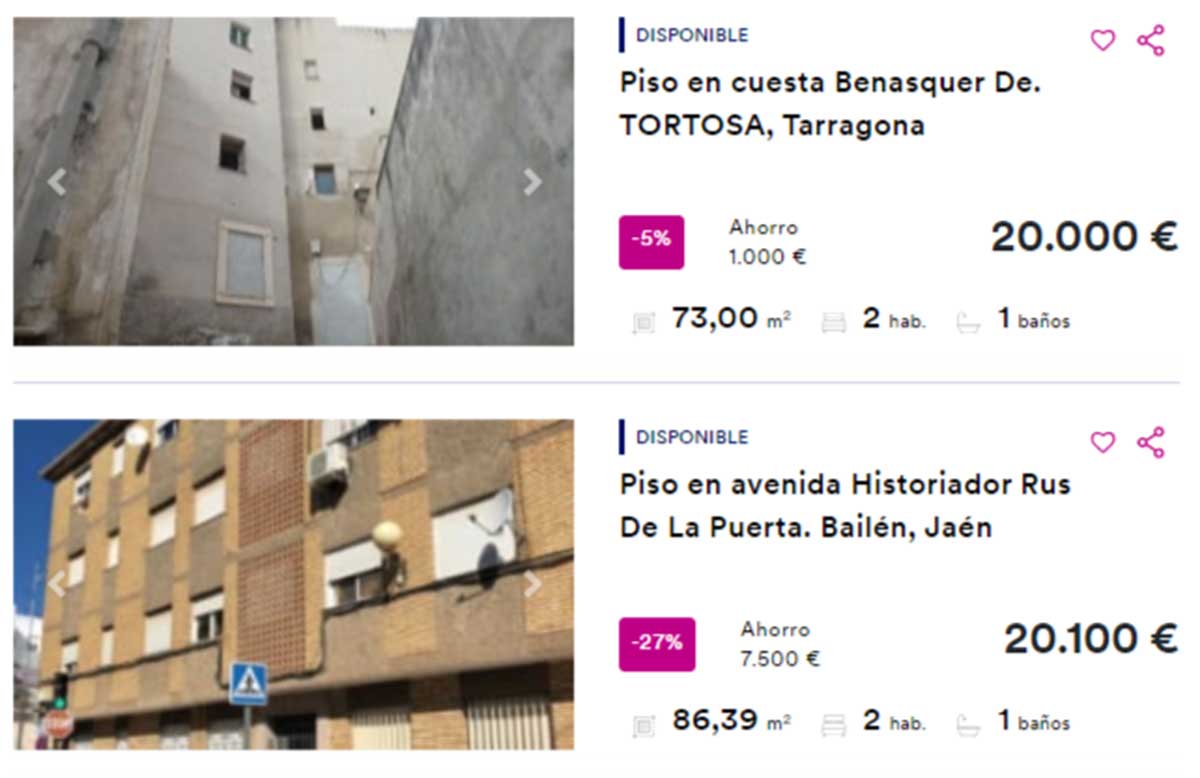This screenshot has height=778, width=1200.
Task: Open Piso en avenida Historiador Rus listing
Action: tap(845, 506)
